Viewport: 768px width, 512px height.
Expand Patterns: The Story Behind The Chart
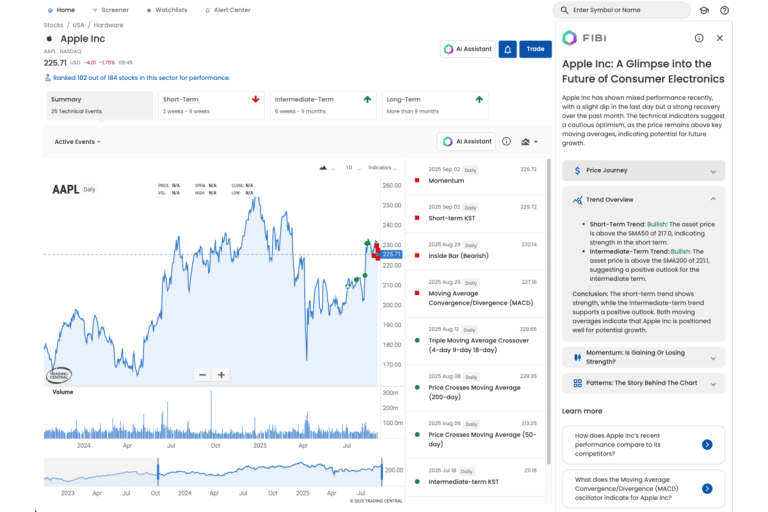tap(643, 383)
